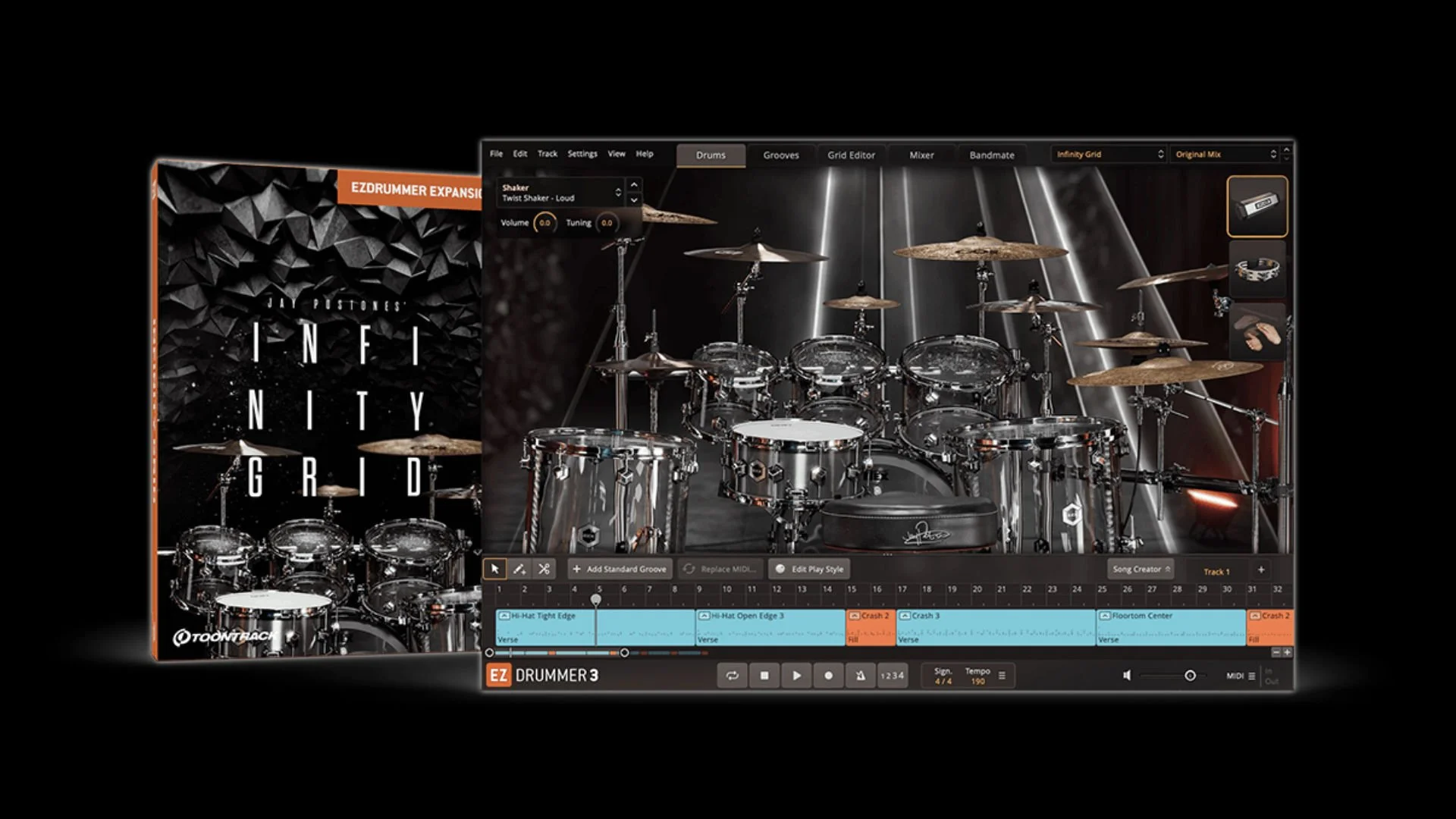1456x819 pixels.
Task: Open the Settings menu
Action: (582, 153)
